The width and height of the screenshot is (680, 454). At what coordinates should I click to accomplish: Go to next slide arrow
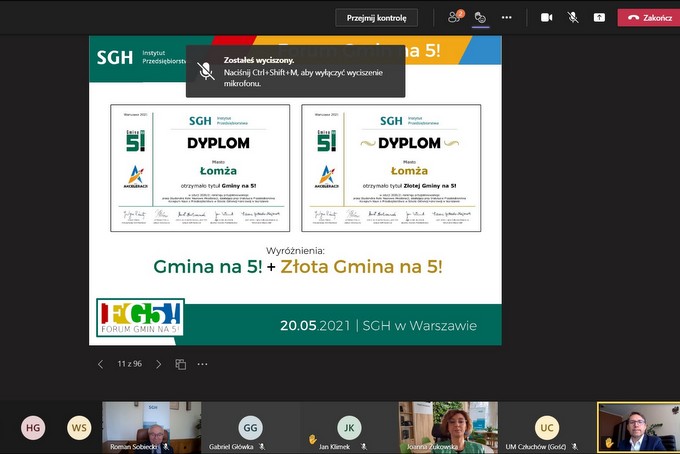click(158, 364)
